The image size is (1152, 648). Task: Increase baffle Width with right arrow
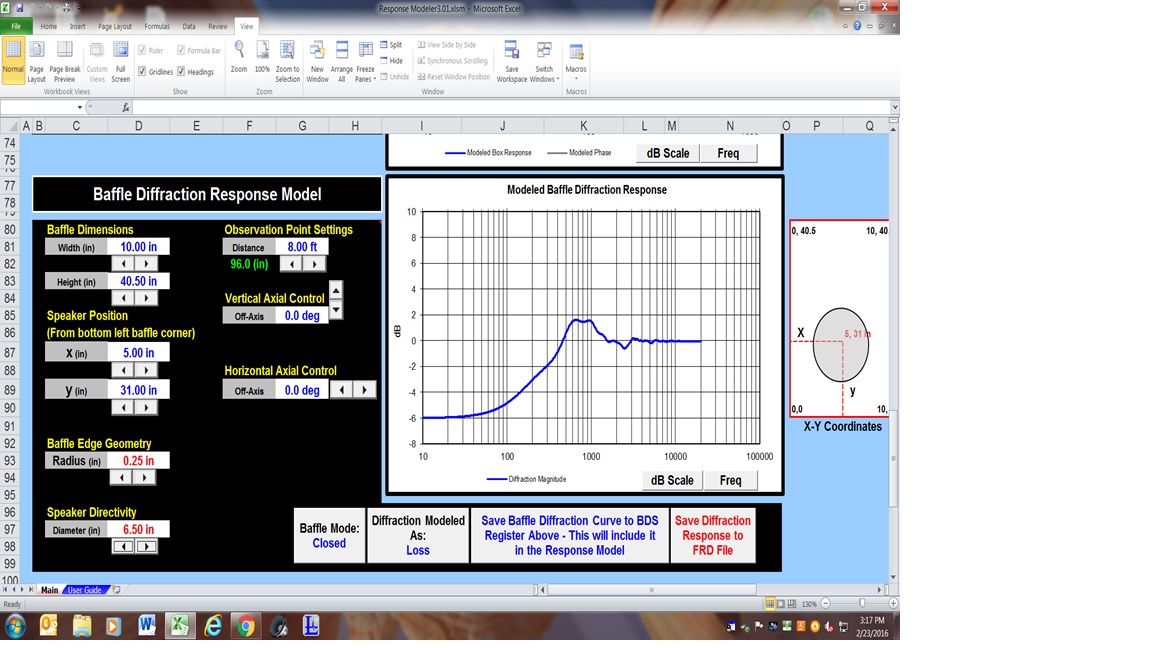[146, 264]
